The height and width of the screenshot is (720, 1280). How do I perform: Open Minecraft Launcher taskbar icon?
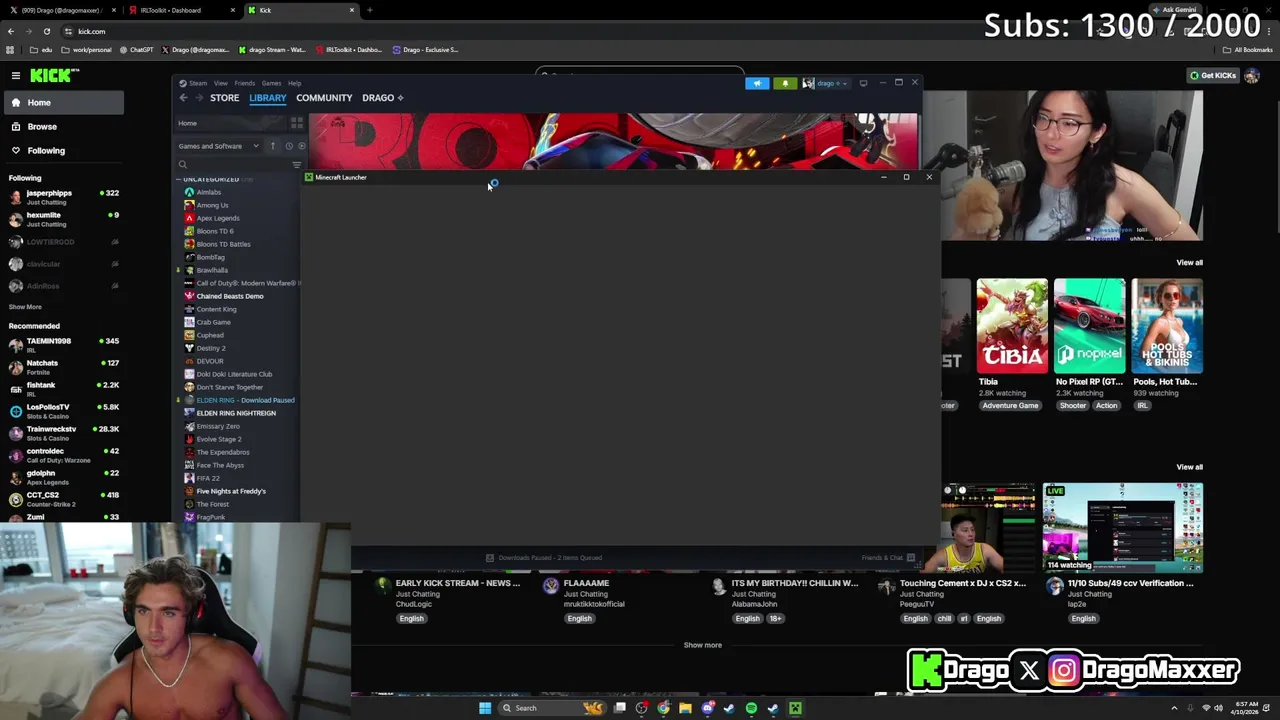click(795, 708)
